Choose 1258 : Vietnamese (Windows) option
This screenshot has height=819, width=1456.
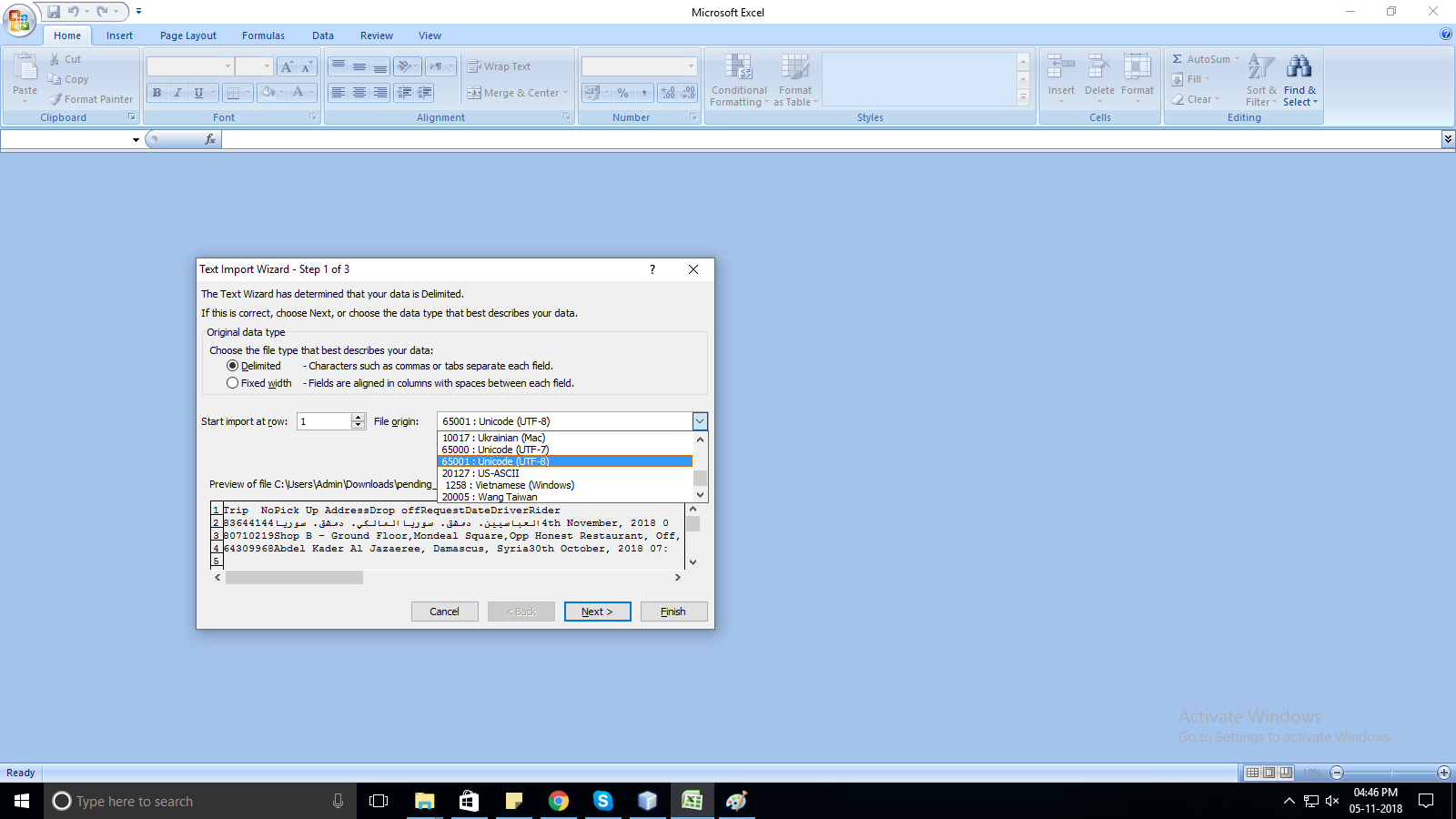(x=564, y=485)
